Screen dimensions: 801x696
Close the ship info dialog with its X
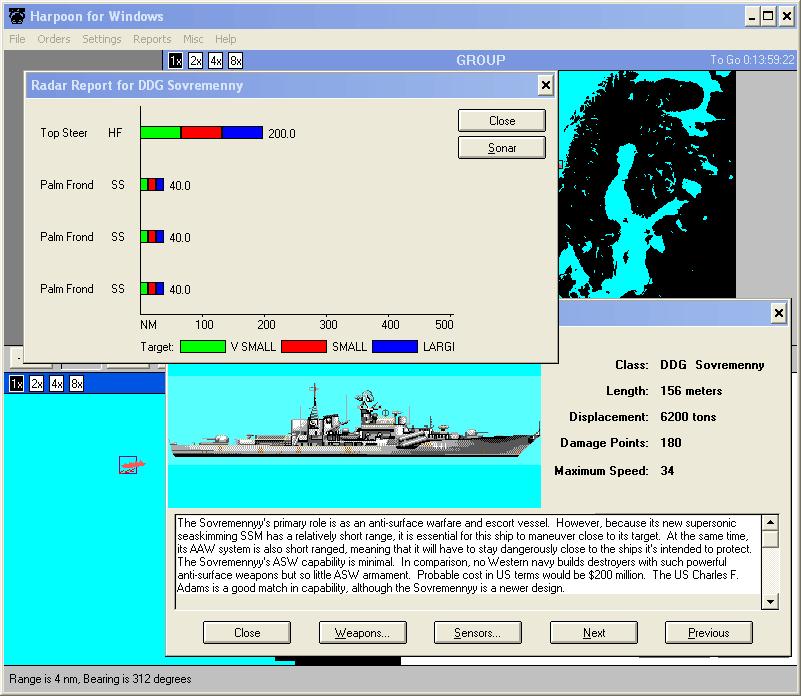click(779, 313)
